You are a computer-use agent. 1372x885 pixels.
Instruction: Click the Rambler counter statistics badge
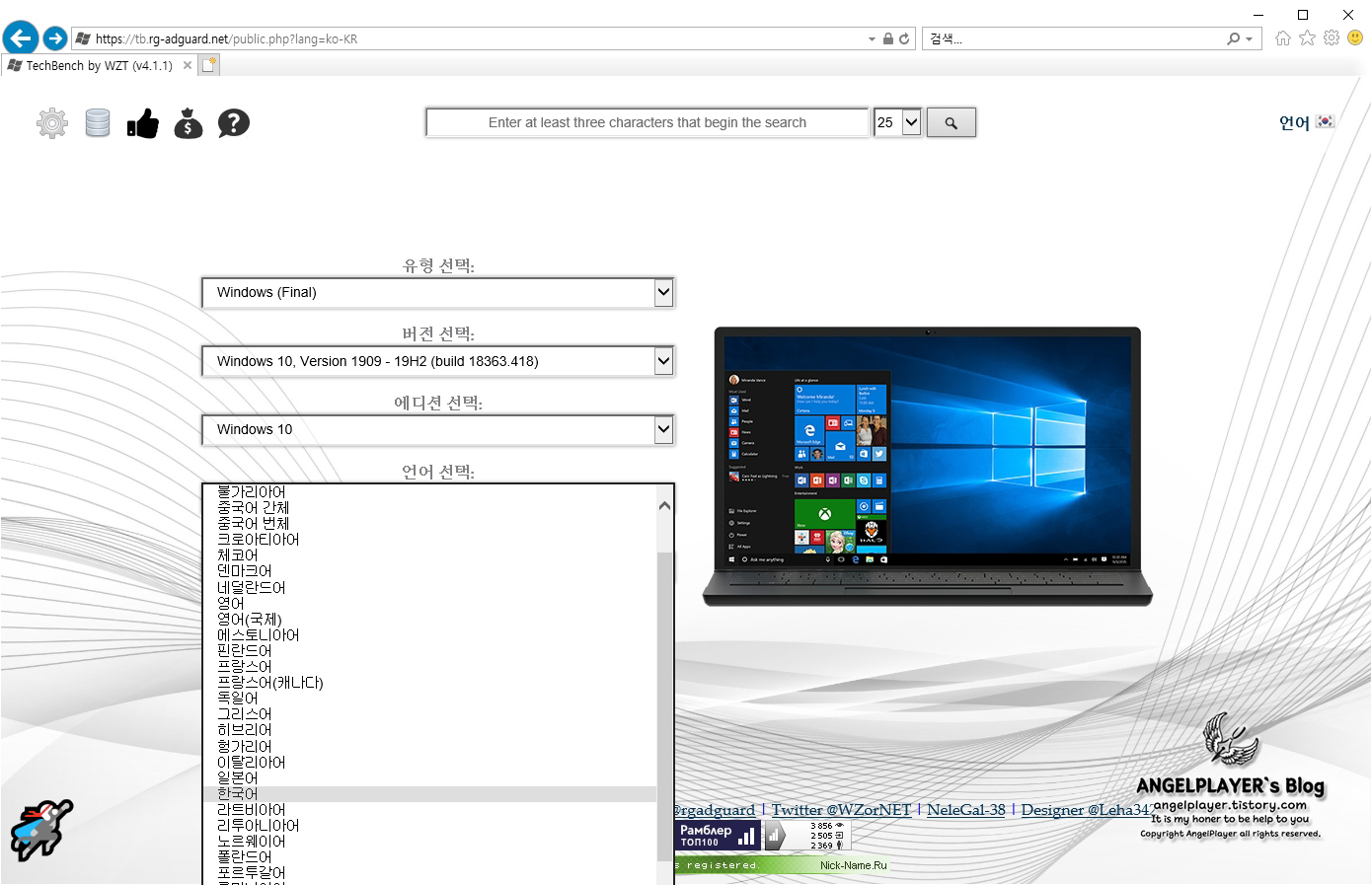click(x=806, y=836)
